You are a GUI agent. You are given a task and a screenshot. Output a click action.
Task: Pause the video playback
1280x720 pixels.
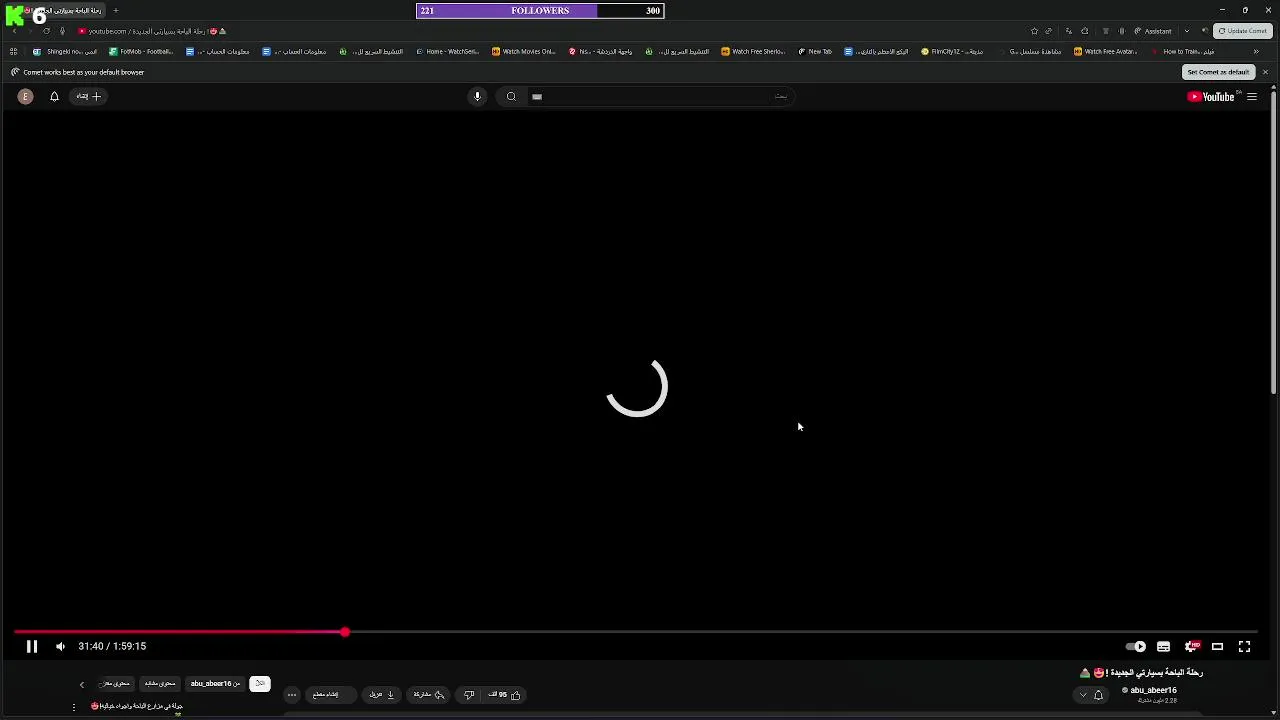(31, 646)
